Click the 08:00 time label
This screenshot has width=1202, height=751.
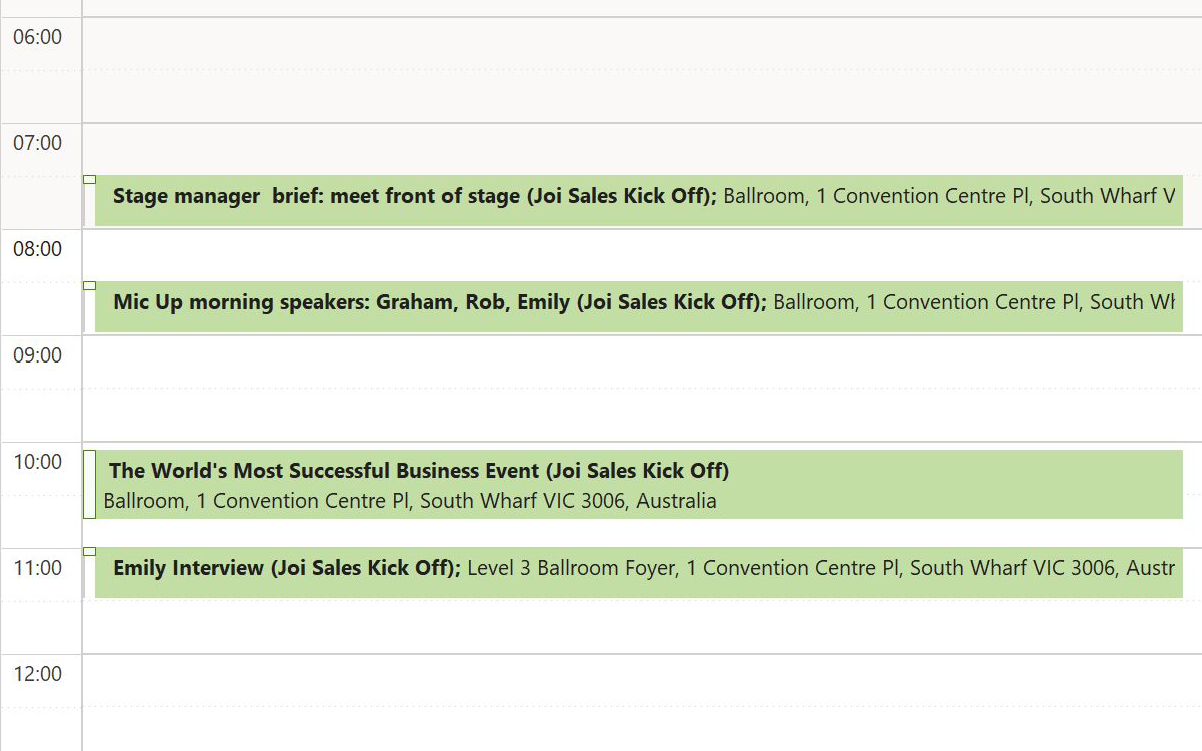point(38,250)
